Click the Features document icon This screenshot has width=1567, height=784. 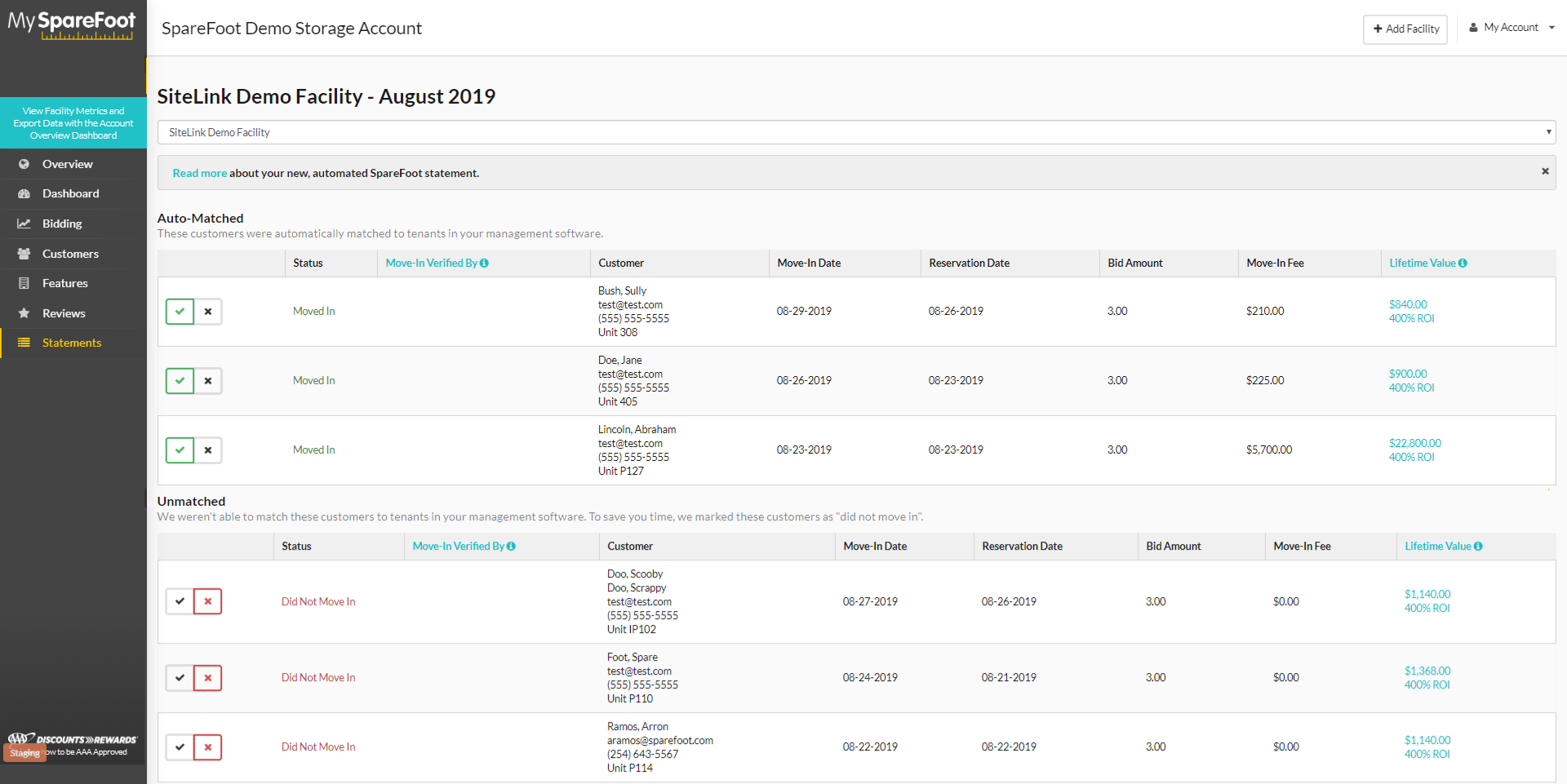tap(24, 283)
